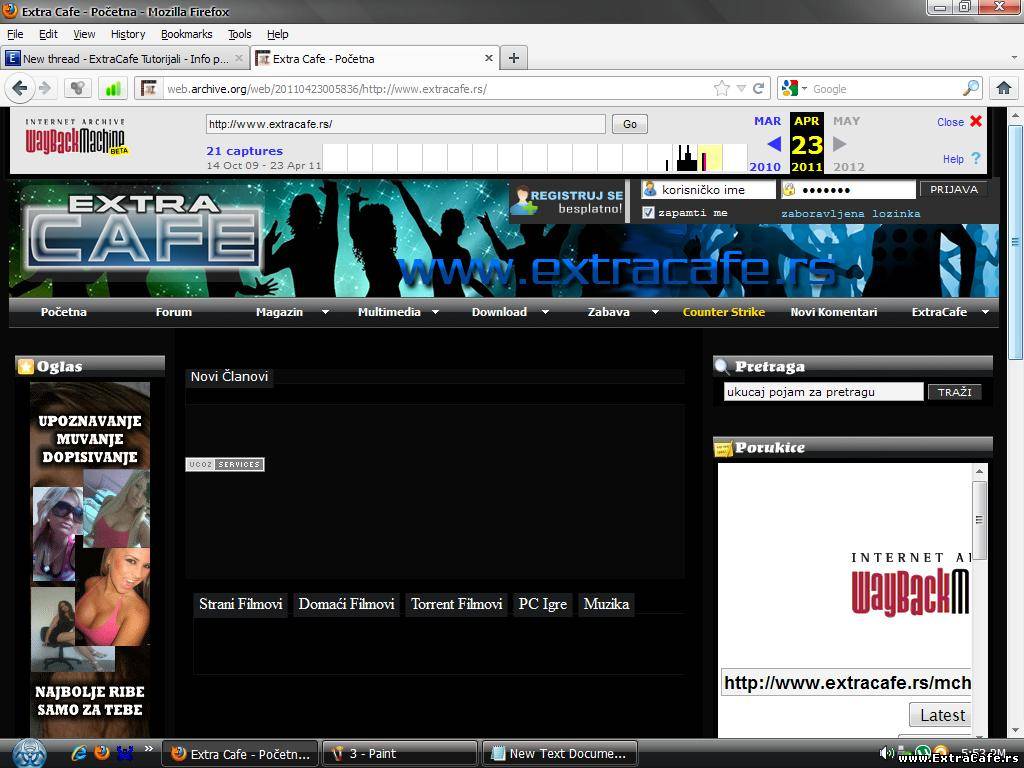Go to Početna in the site navigation

pyautogui.click(x=64, y=312)
